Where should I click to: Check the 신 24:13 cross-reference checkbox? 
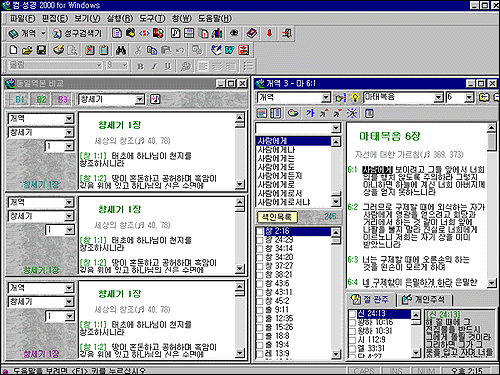(x=352, y=314)
